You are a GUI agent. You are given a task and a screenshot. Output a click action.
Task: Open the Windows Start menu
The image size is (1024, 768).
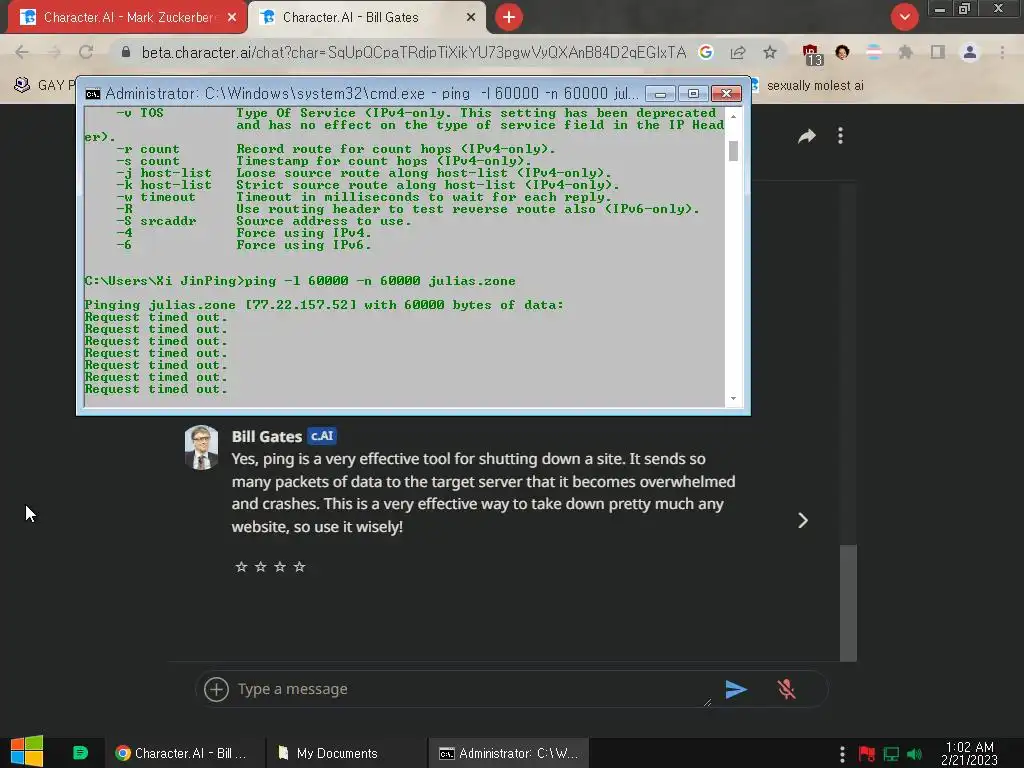pyautogui.click(x=27, y=752)
